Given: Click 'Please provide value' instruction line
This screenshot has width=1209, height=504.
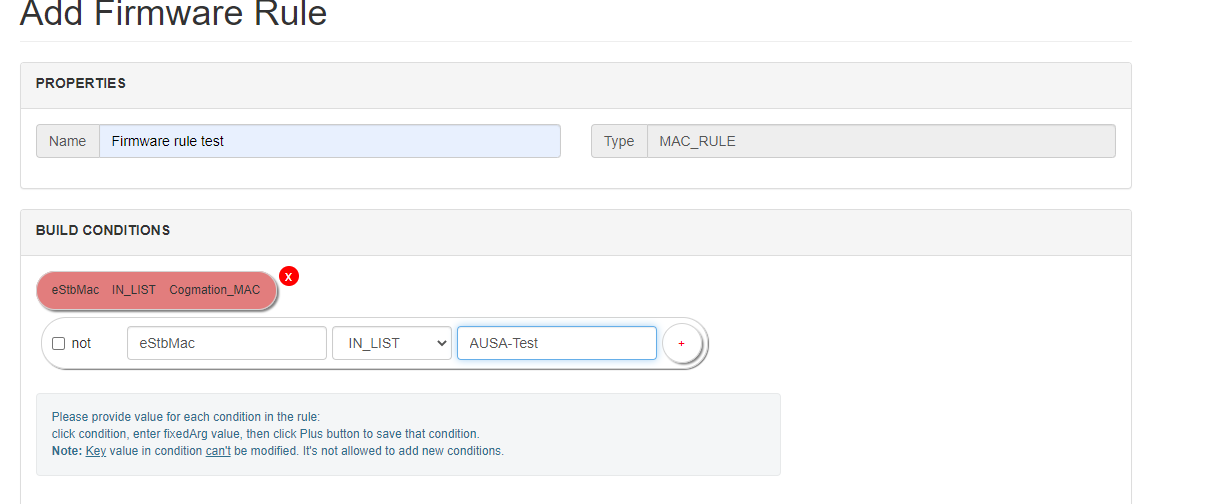Looking at the screenshot, I should [x=185, y=417].
